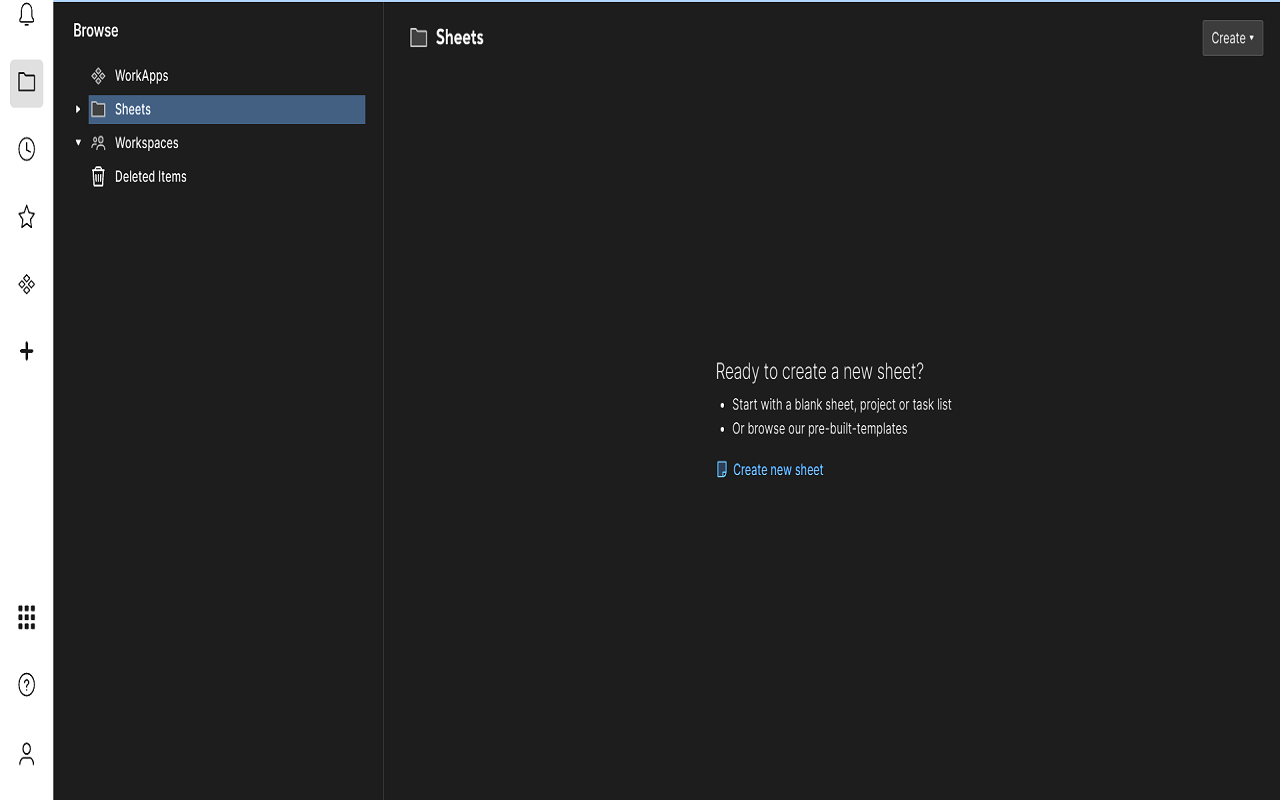View Favorites via the star icon
The width and height of the screenshot is (1280, 800).
pos(26,217)
